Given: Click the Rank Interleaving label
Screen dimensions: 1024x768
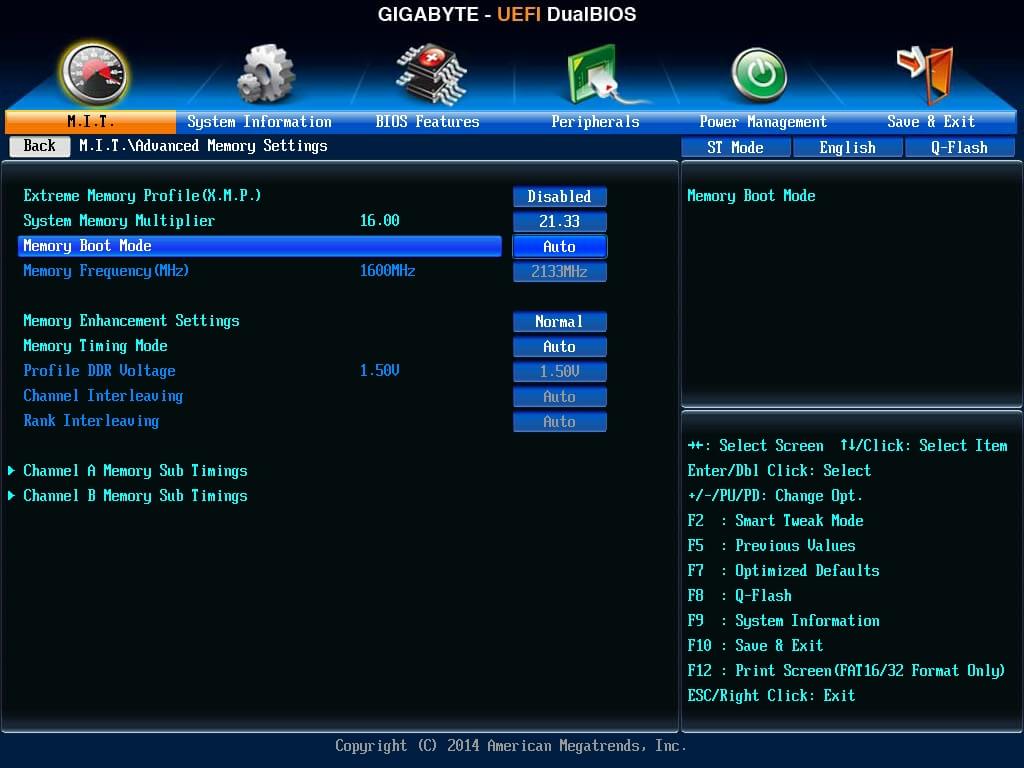Looking at the screenshot, I should (x=91, y=421).
